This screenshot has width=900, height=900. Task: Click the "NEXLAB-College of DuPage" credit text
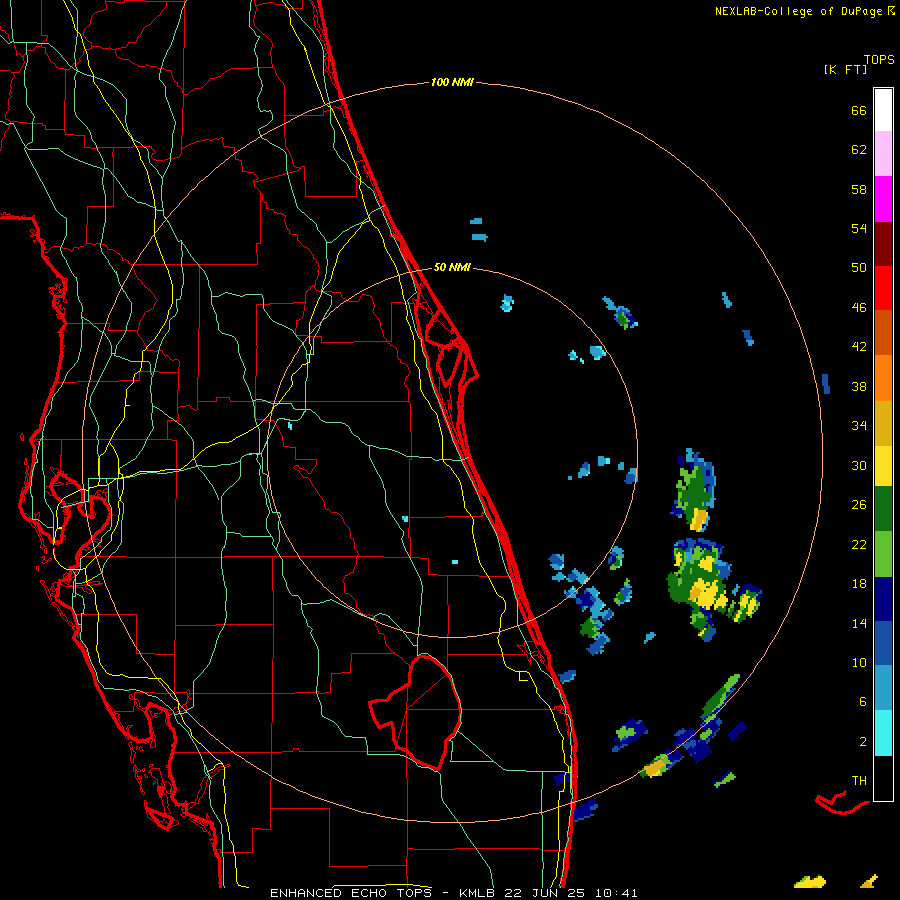[x=798, y=11]
